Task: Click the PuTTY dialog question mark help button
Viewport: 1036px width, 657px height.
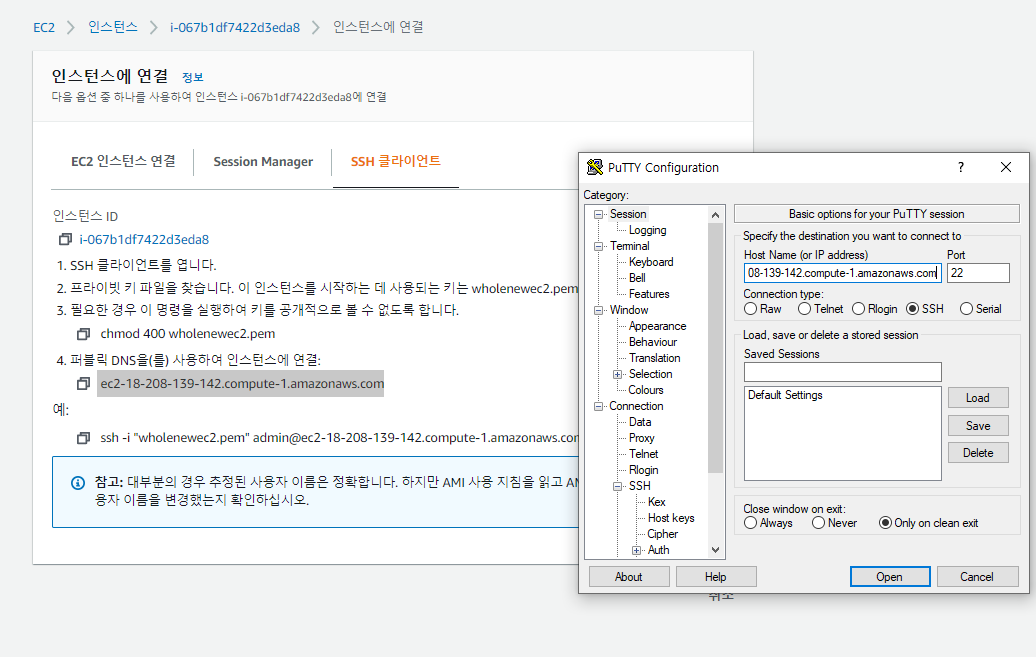Action: [961, 167]
